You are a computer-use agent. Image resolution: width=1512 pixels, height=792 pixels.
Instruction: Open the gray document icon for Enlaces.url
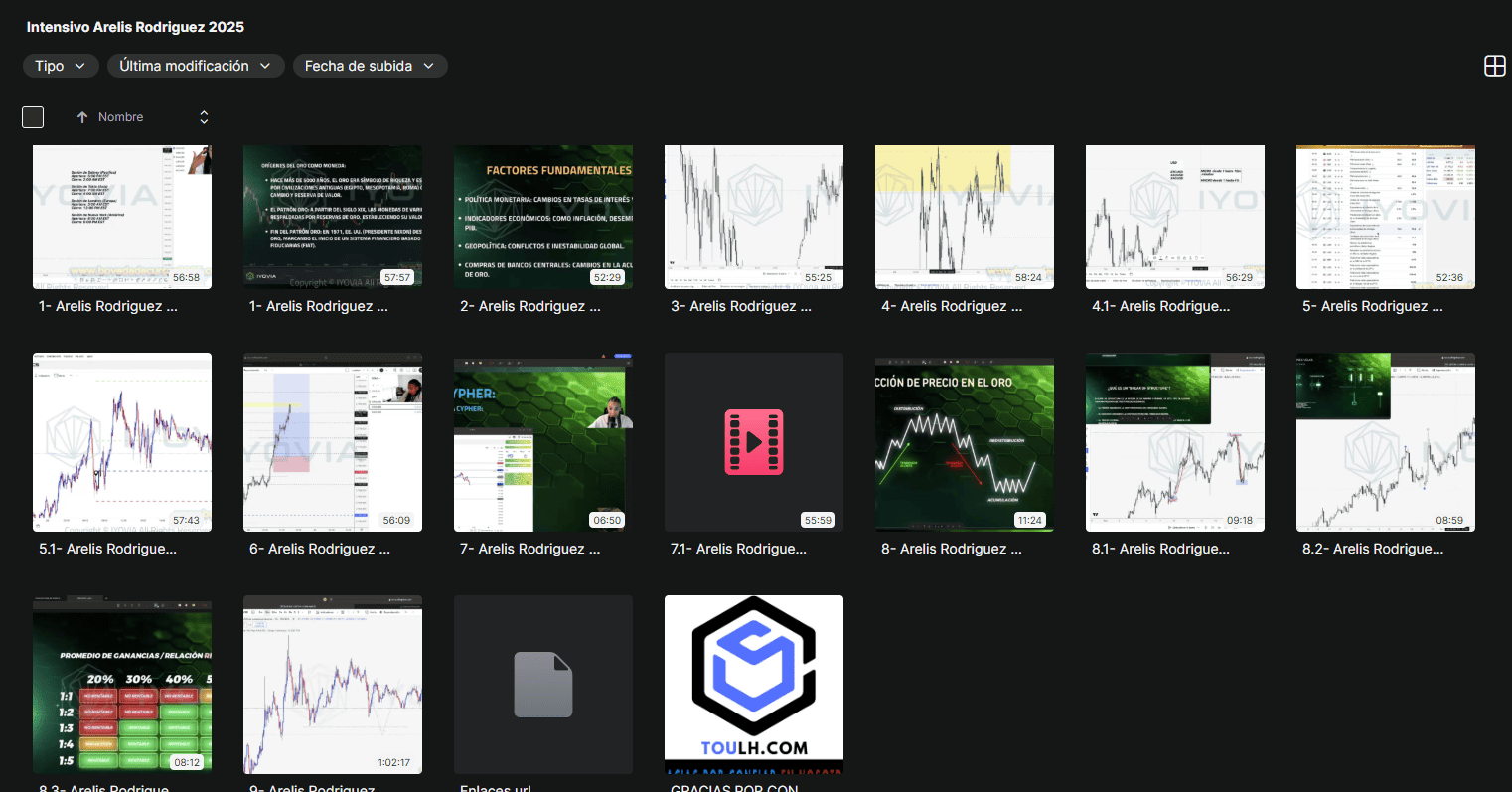click(542, 685)
